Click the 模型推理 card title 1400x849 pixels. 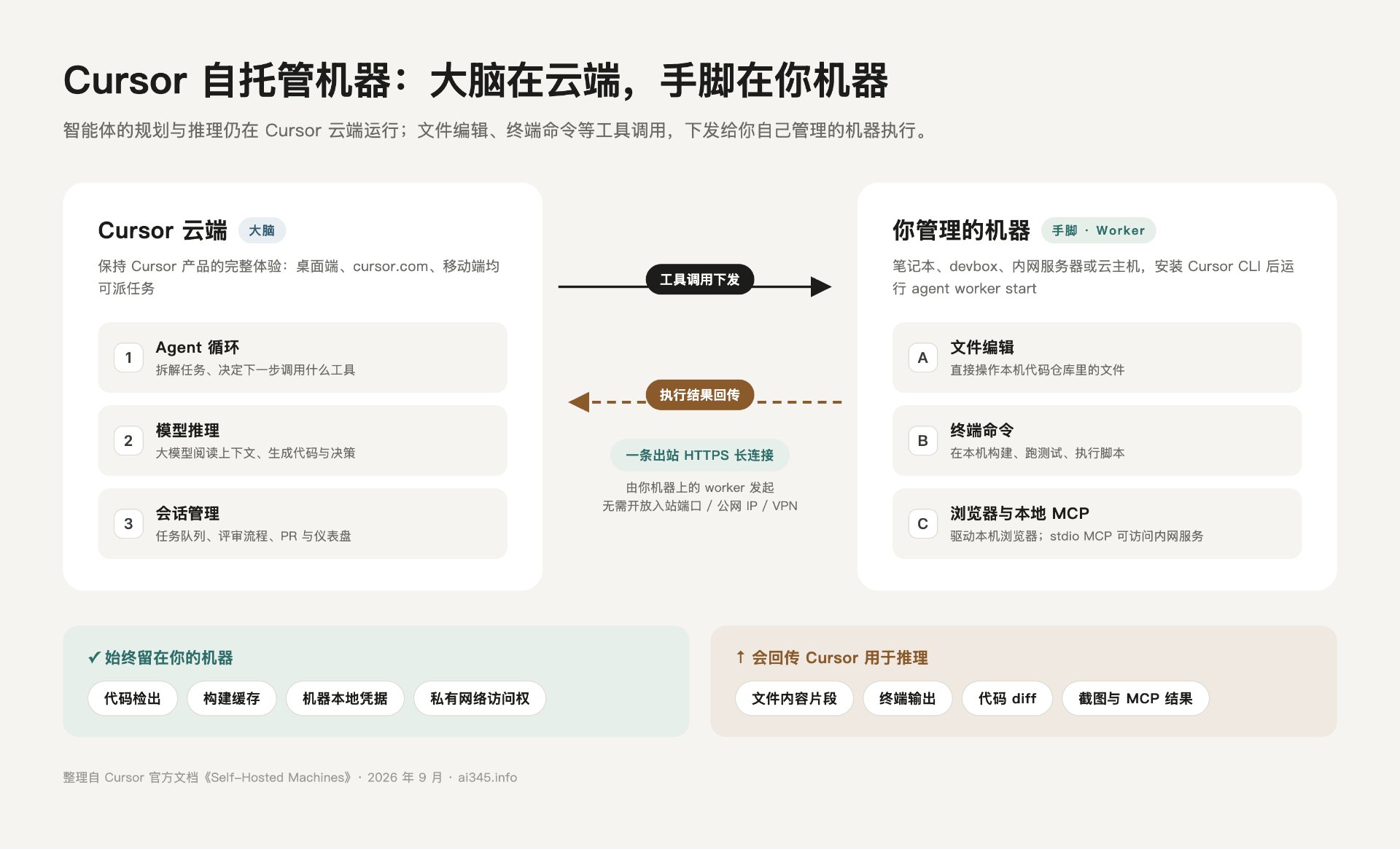point(187,431)
